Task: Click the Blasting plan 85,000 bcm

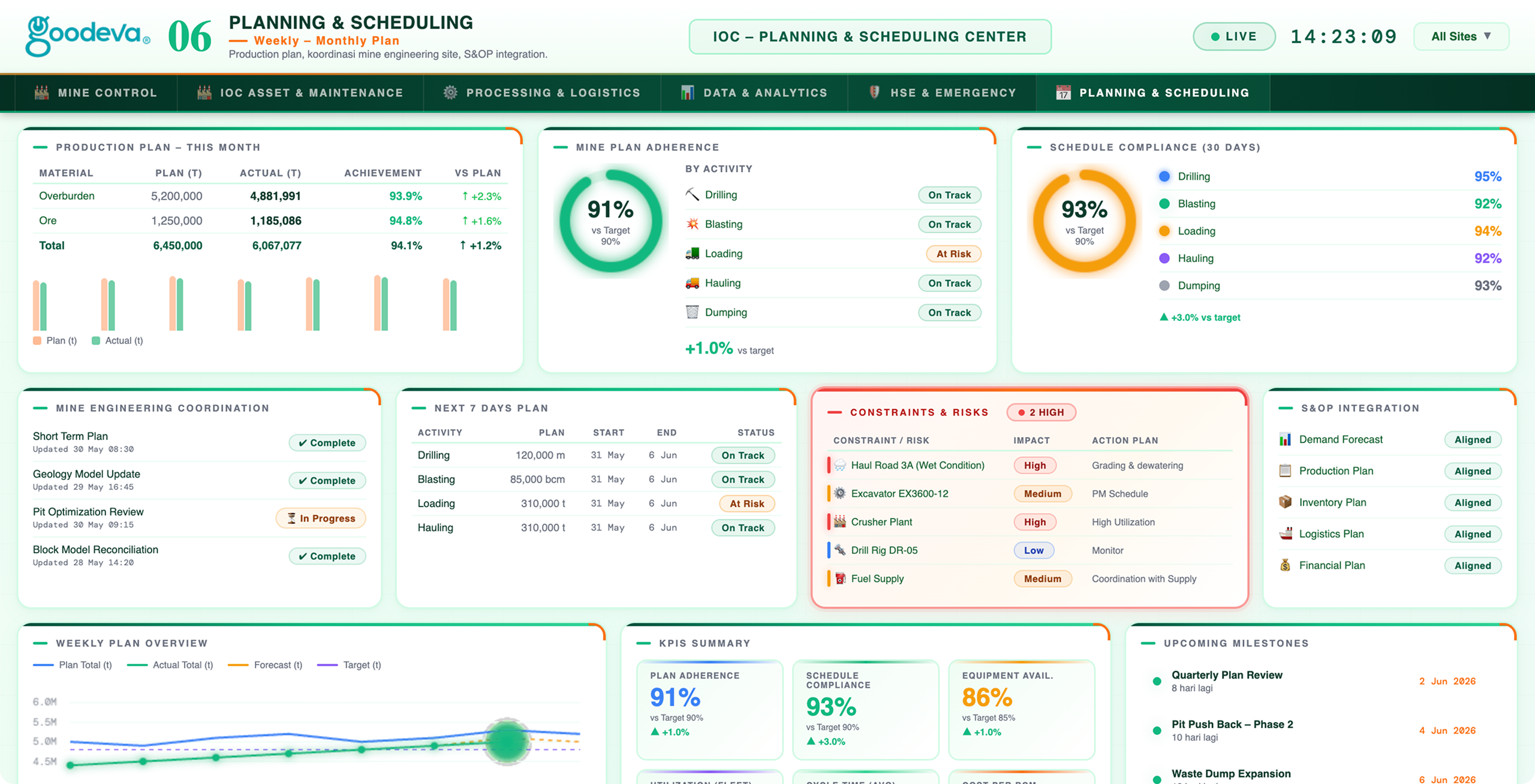Action: point(537,480)
